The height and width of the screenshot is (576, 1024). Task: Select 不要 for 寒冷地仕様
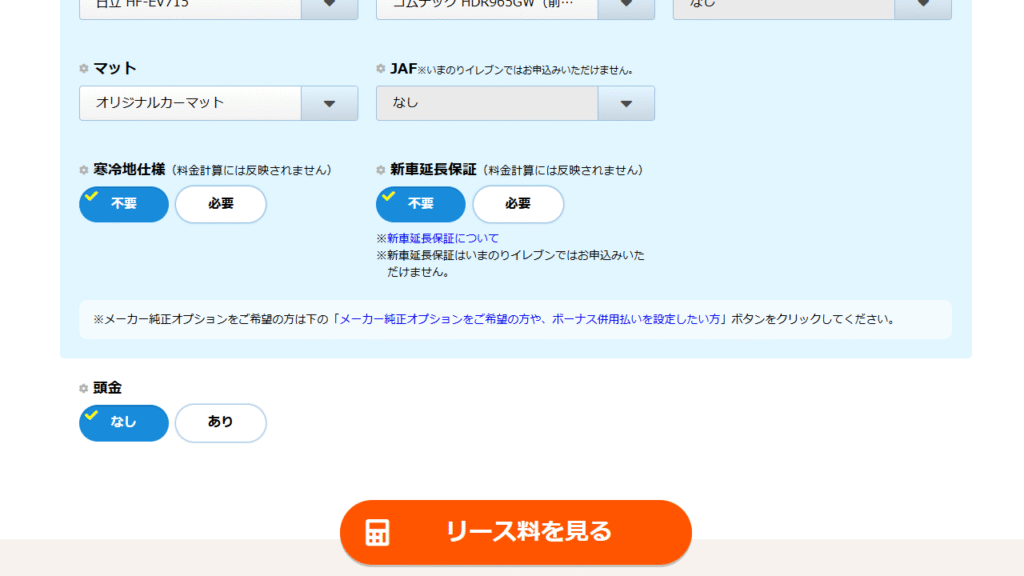point(124,204)
